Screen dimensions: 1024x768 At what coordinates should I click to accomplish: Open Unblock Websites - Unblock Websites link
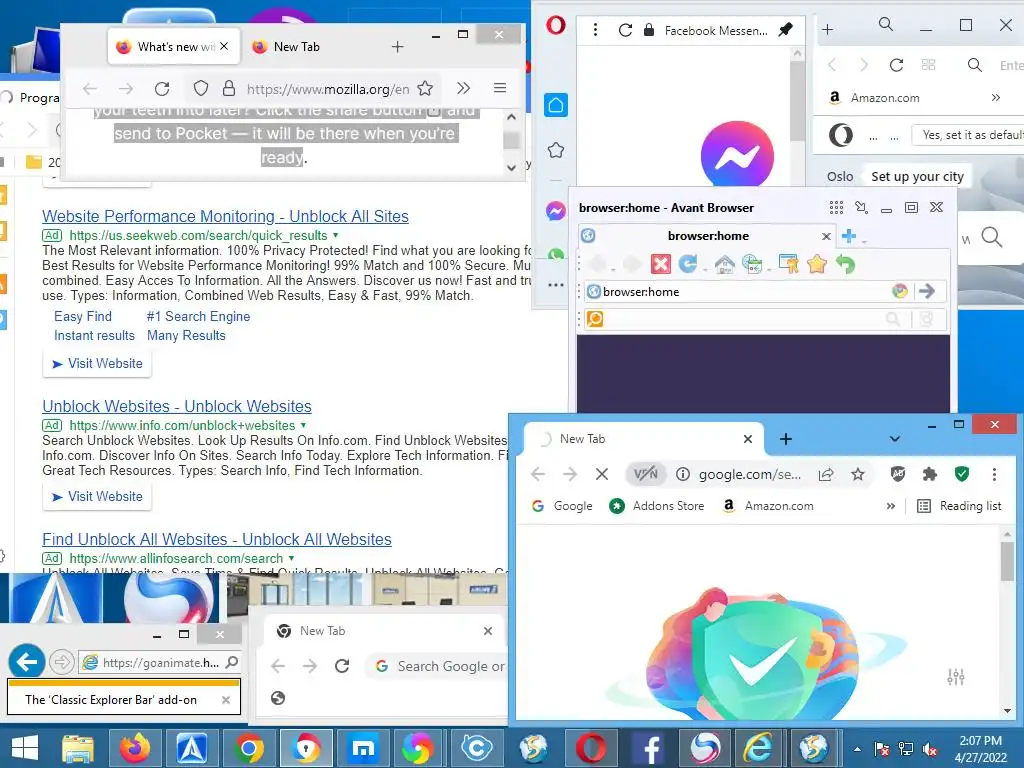click(176, 406)
